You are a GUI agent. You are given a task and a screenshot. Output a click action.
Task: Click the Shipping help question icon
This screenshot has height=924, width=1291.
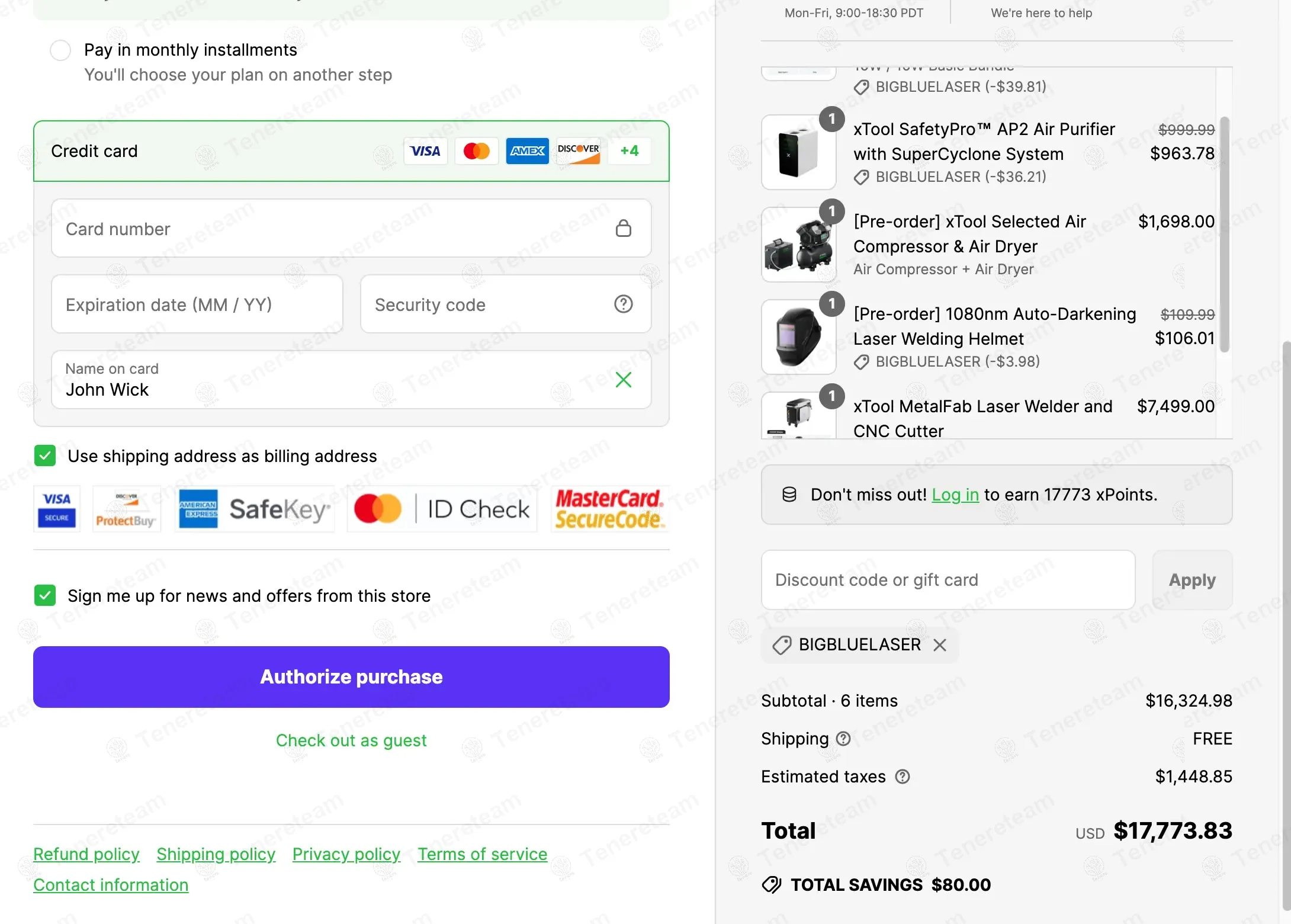[x=843, y=739]
